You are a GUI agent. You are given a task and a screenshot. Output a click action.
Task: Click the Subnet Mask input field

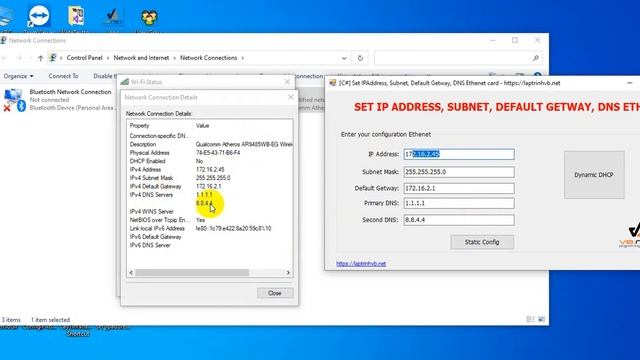(459, 172)
